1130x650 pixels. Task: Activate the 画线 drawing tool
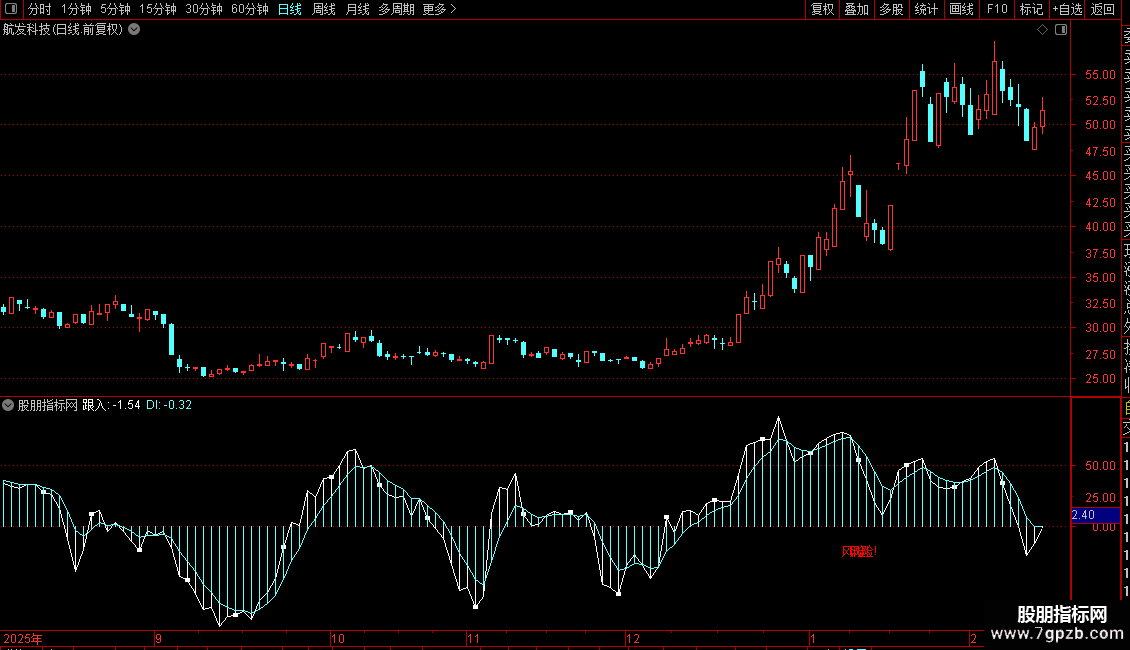[x=961, y=9]
